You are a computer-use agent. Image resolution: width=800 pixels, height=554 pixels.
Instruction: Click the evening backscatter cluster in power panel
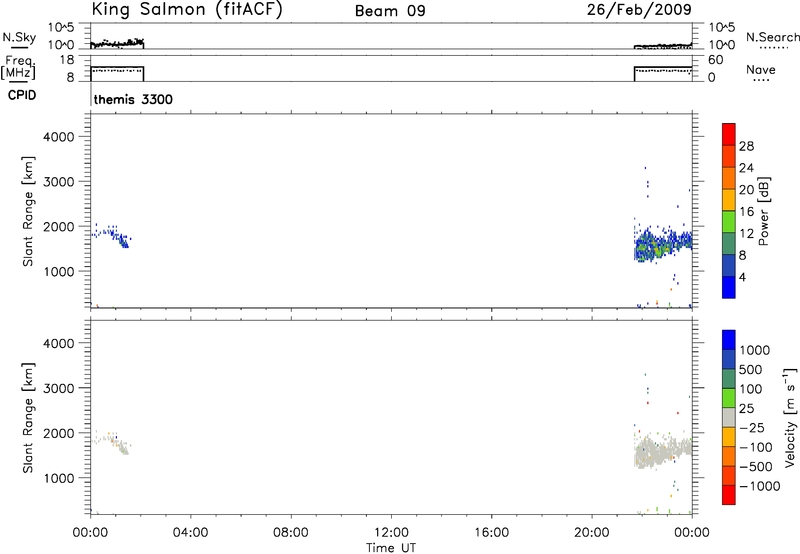tap(662, 245)
